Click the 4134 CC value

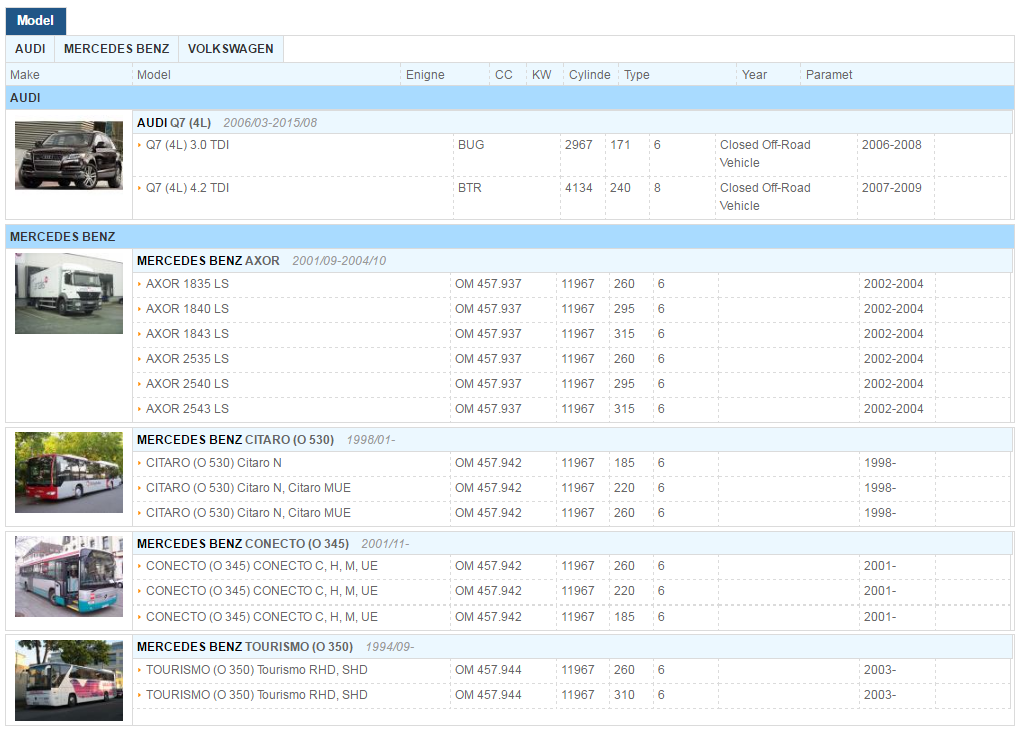click(x=579, y=188)
